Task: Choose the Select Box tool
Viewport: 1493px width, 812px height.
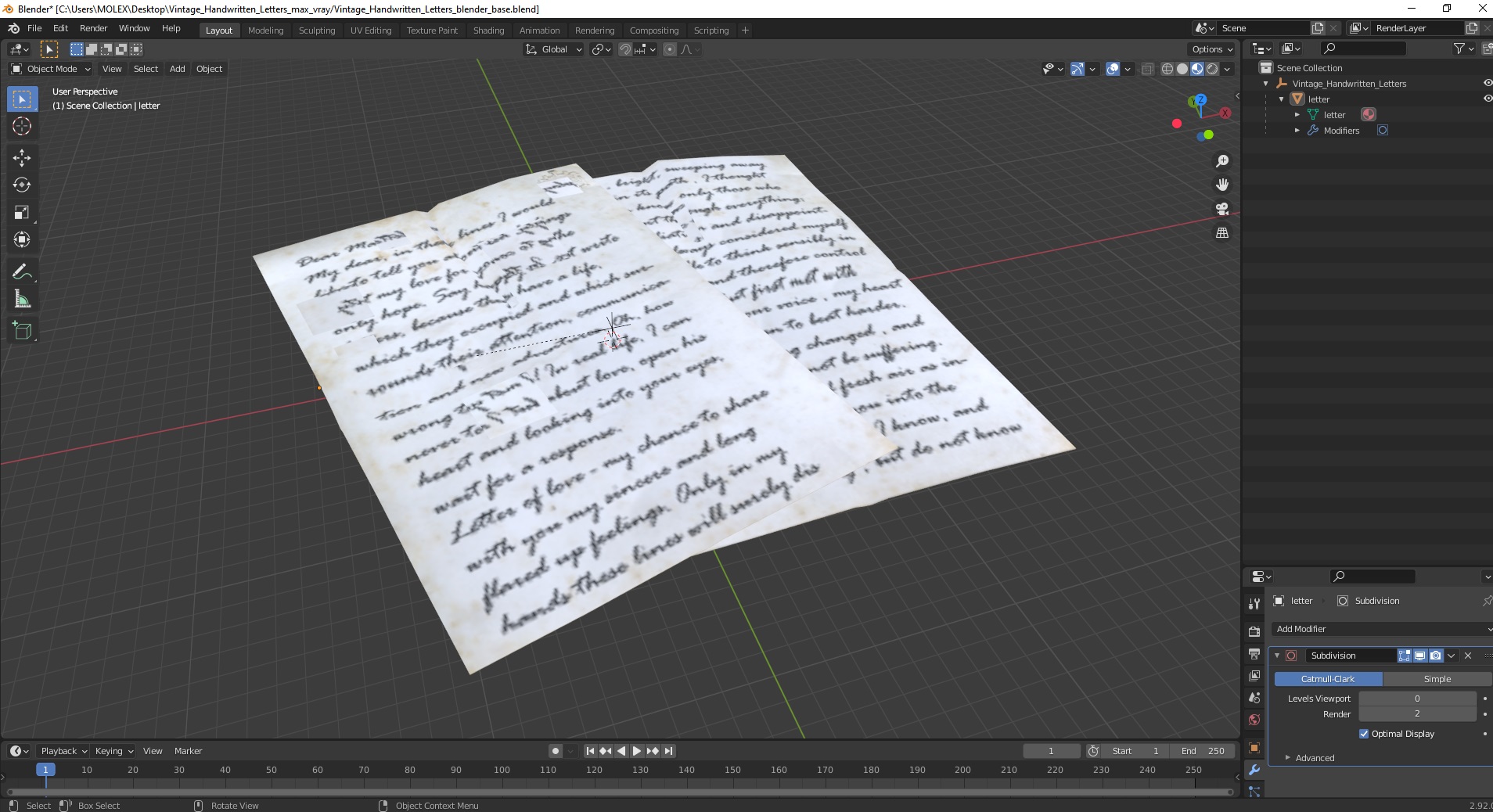Action: point(22,99)
